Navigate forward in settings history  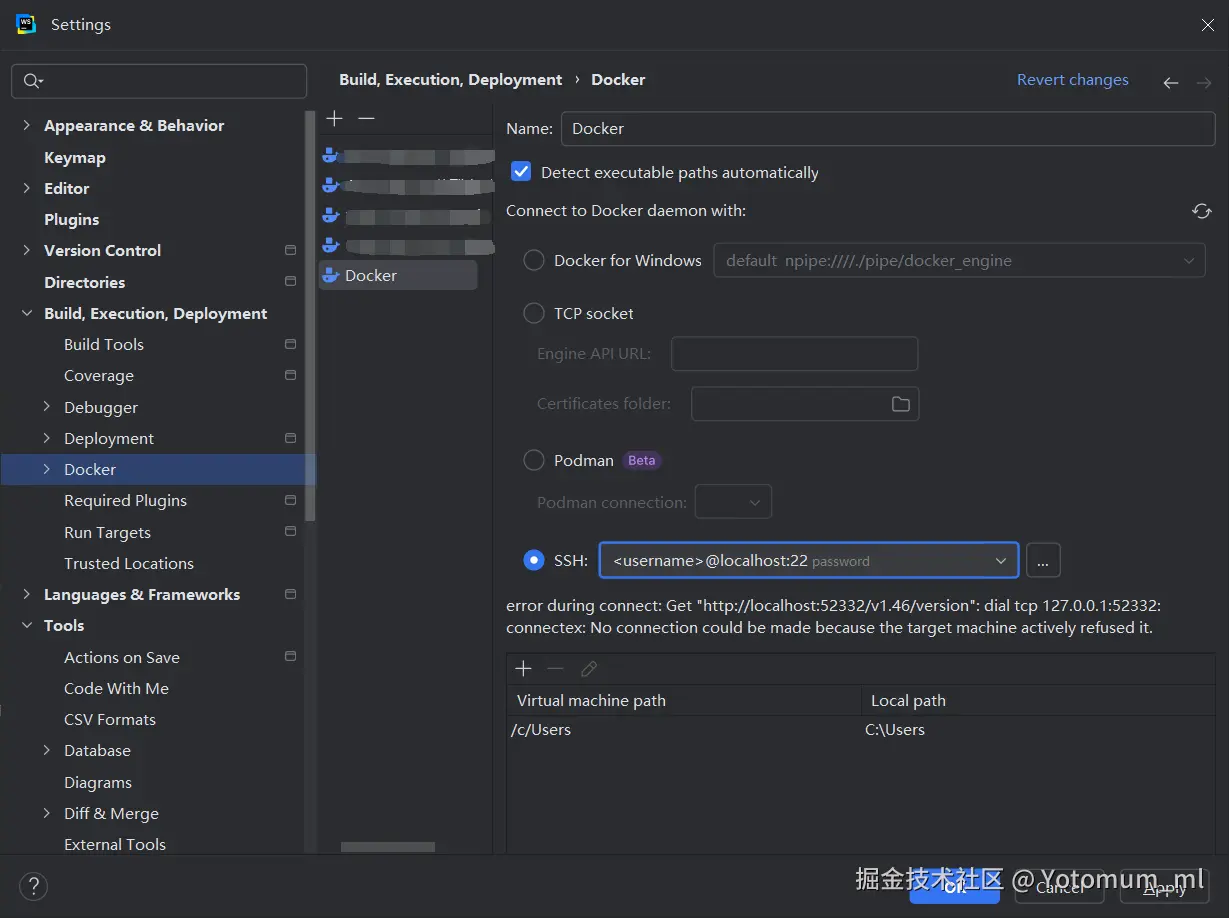[x=1204, y=83]
